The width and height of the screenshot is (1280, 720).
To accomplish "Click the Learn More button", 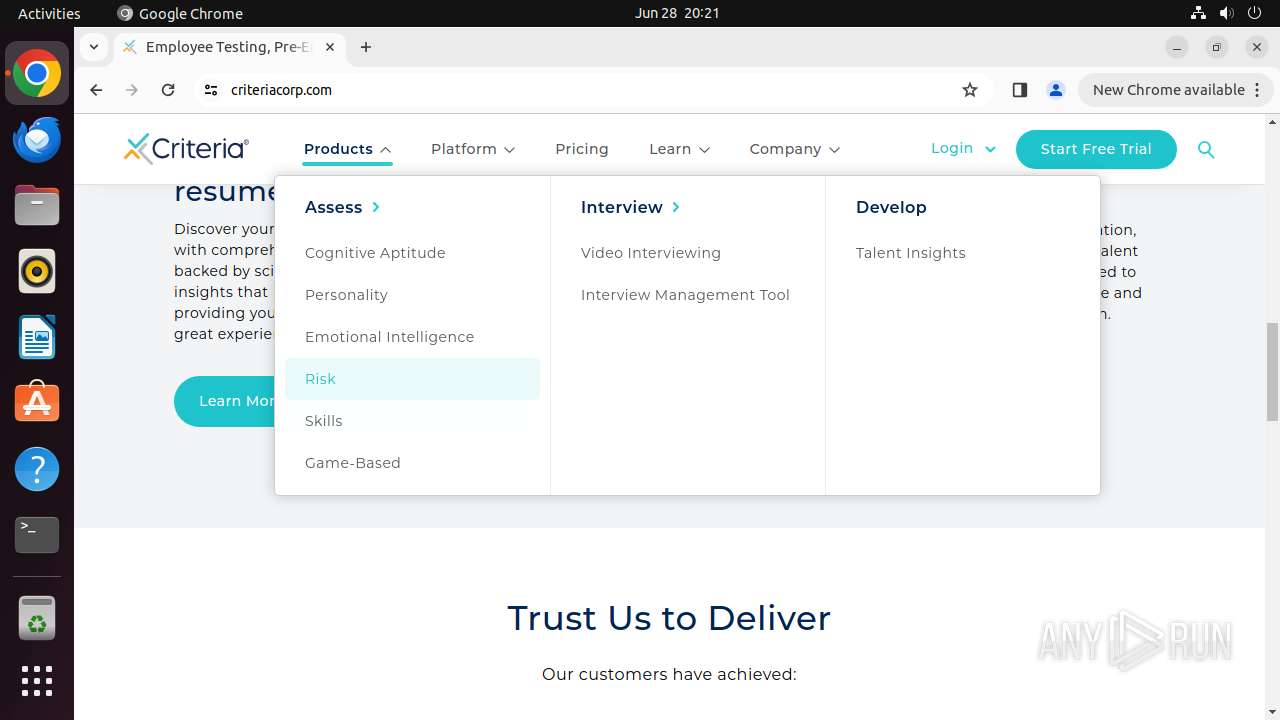I will (225, 401).
